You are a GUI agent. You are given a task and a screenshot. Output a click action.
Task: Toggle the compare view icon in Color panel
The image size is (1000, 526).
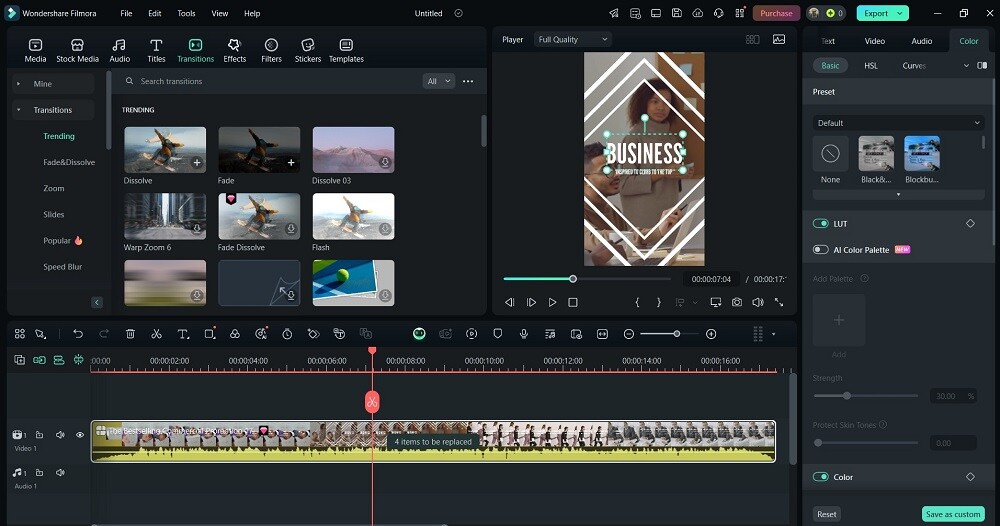coord(982,66)
